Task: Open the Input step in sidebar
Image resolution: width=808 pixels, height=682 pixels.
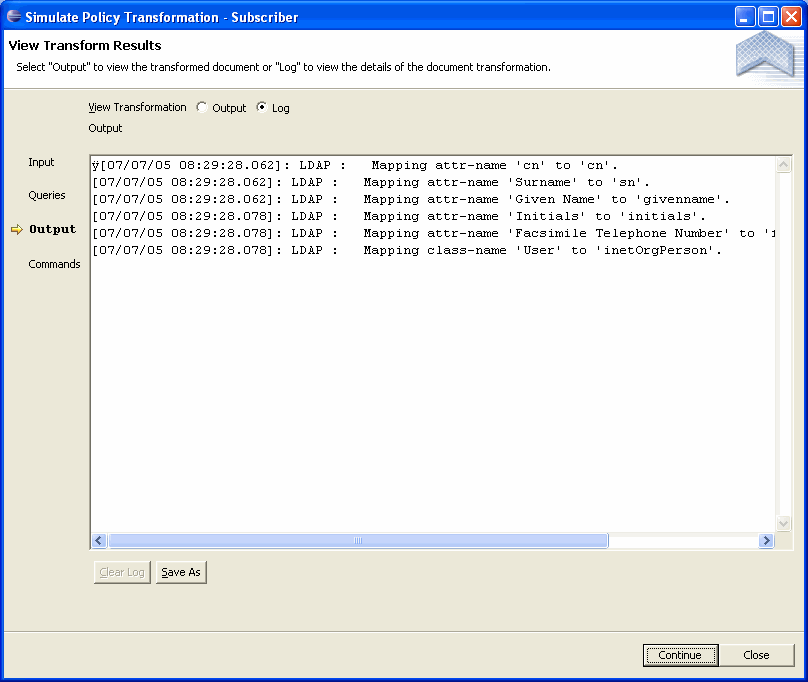Action: coord(41,162)
